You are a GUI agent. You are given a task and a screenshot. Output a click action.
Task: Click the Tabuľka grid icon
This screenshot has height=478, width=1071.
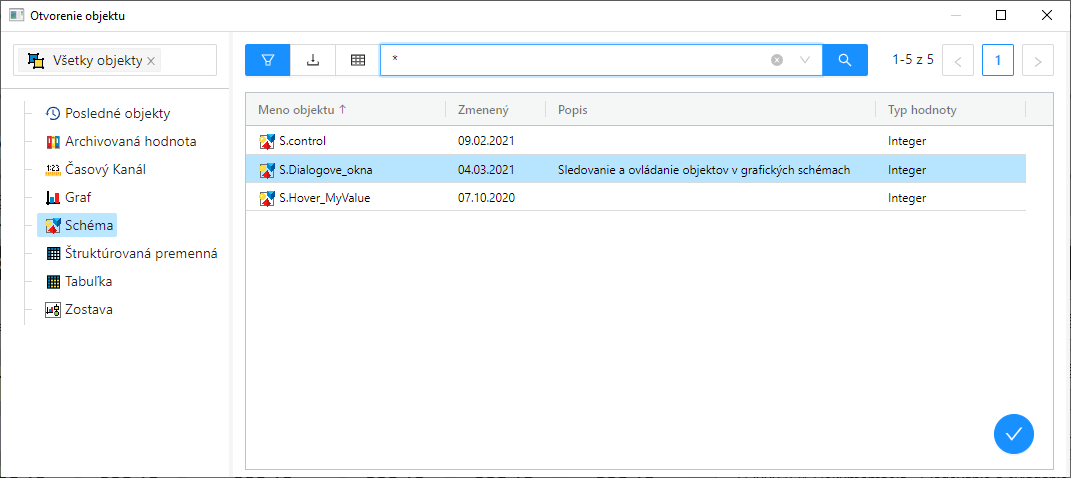tap(54, 281)
